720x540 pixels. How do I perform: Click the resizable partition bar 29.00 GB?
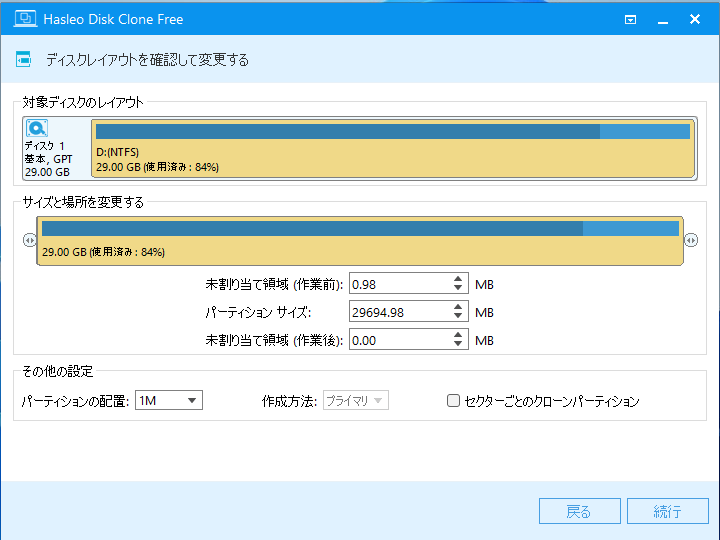(360, 241)
